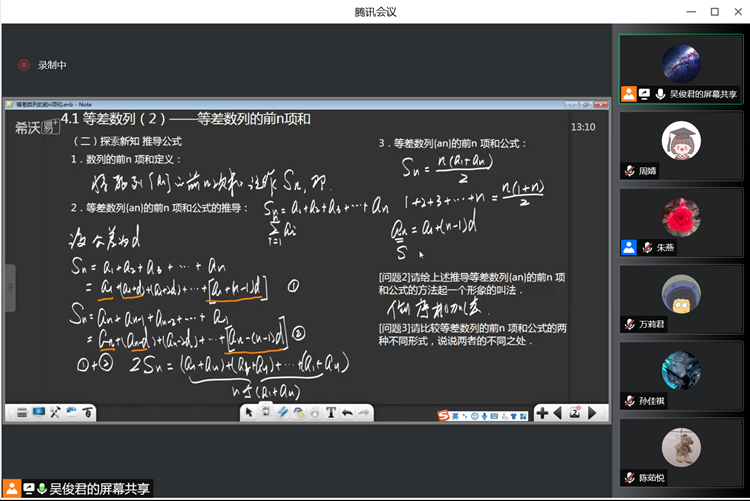Select the eraser tool in whiteboard toolbar
The image size is (750, 501).
282,413
